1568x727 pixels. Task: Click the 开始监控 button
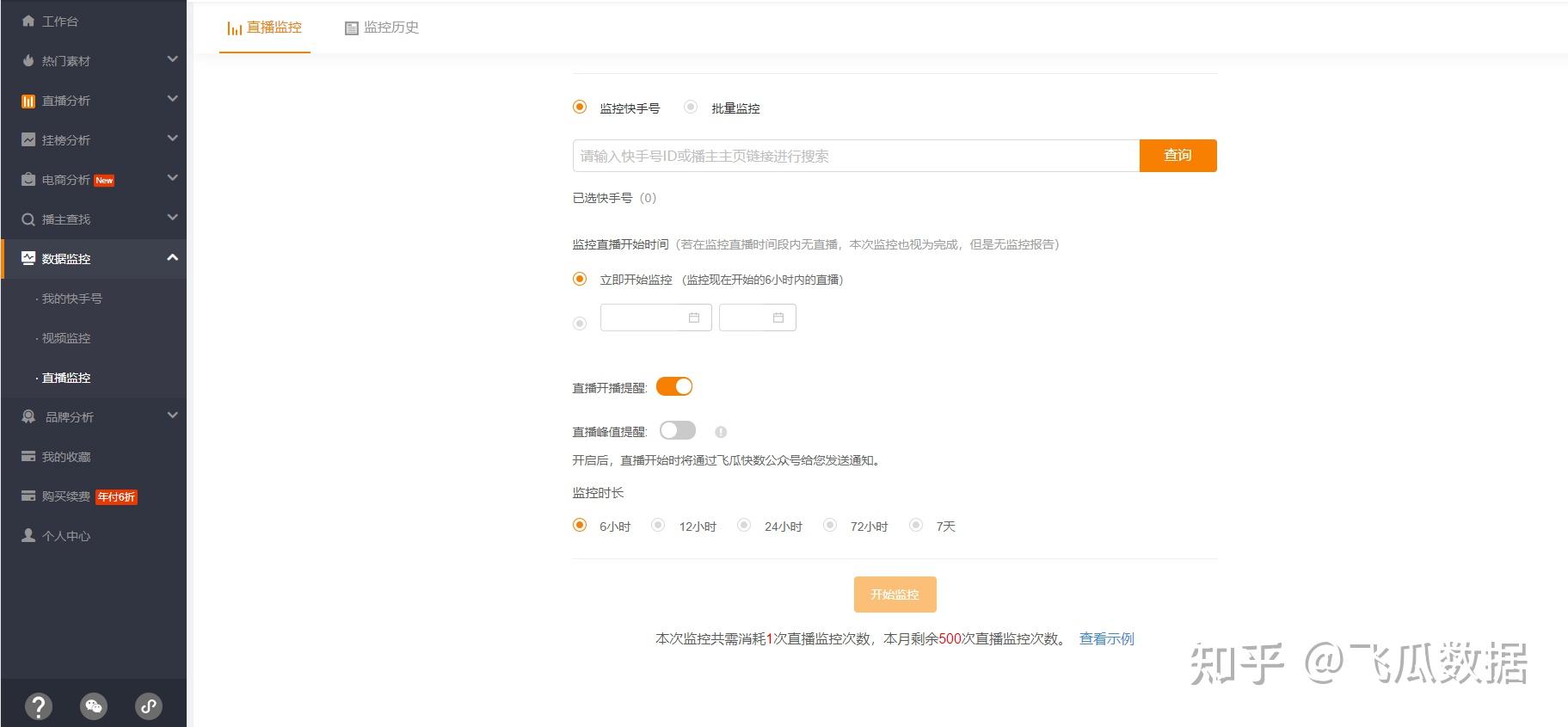coord(895,595)
